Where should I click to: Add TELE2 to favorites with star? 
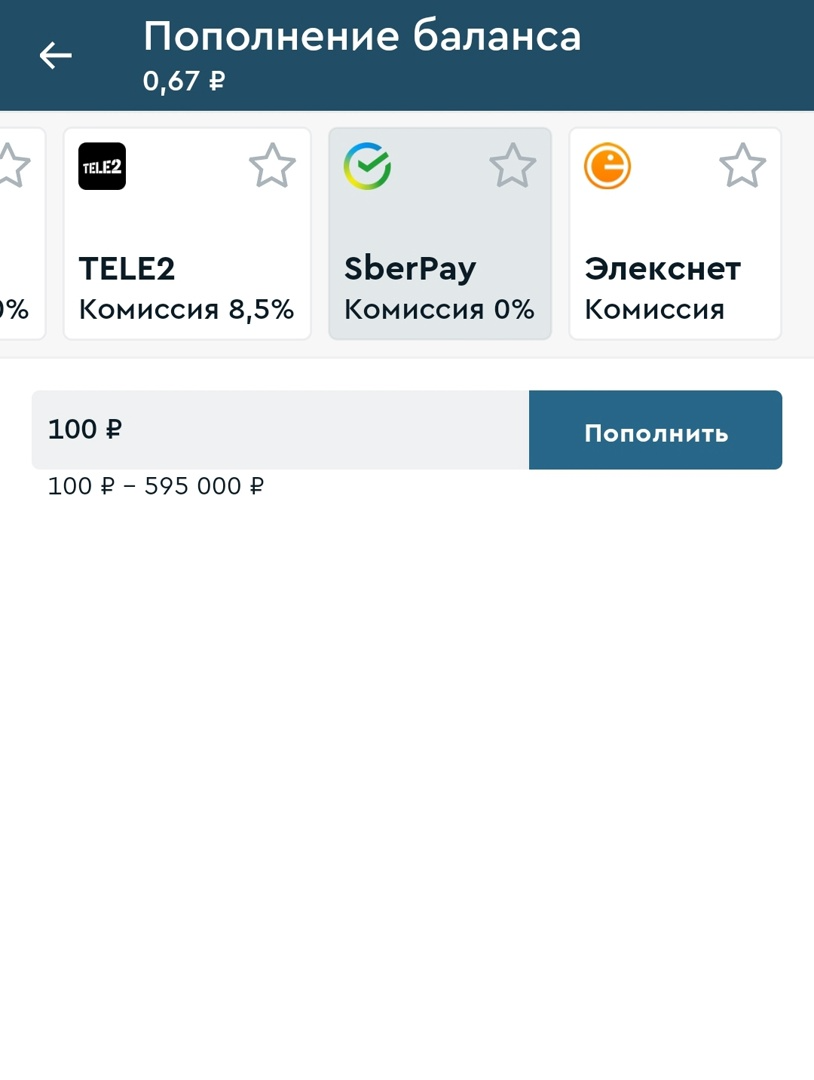(x=272, y=166)
